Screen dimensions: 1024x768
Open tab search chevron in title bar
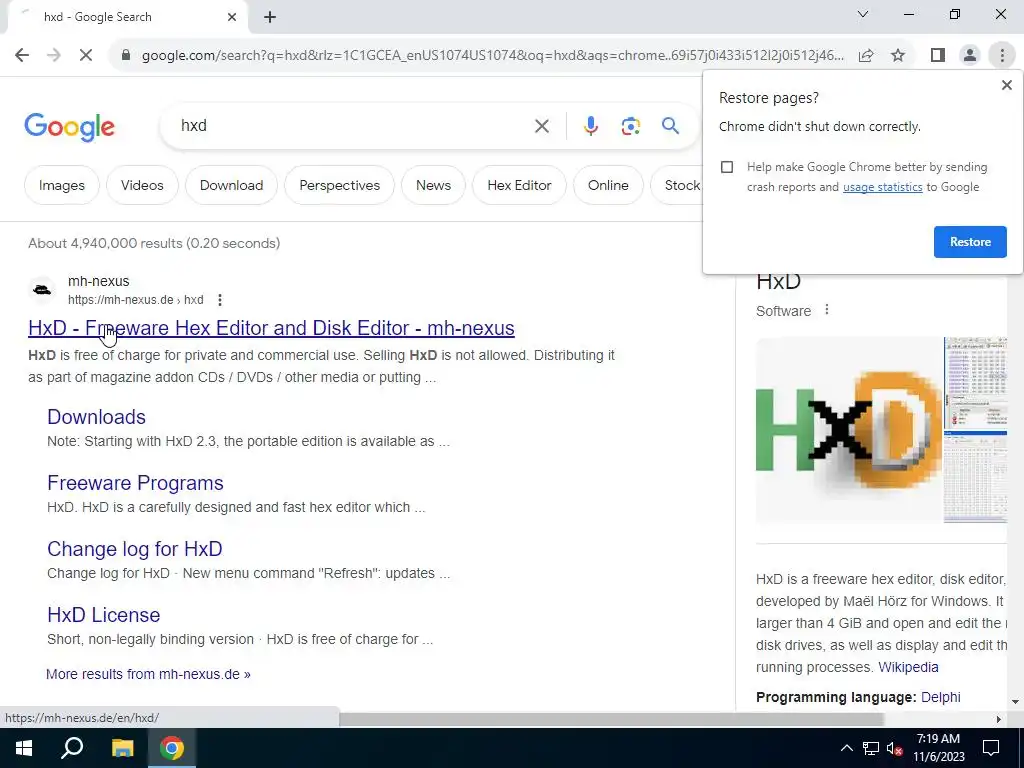pyautogui.click(x=862, y=14)
